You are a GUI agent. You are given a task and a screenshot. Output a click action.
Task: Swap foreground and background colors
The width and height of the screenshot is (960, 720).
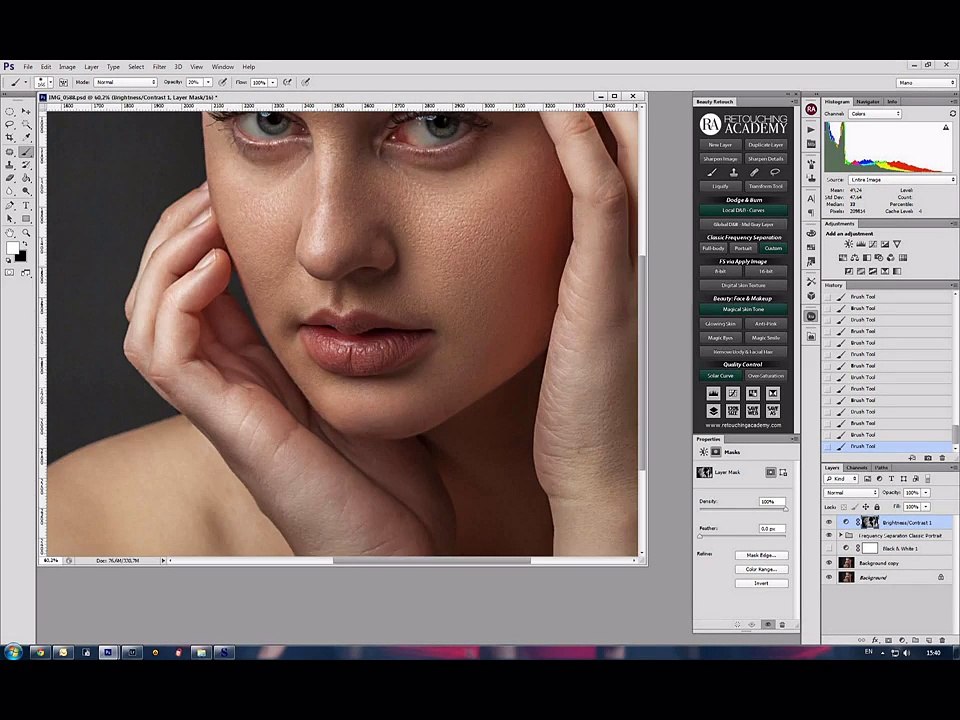(23, 245)
